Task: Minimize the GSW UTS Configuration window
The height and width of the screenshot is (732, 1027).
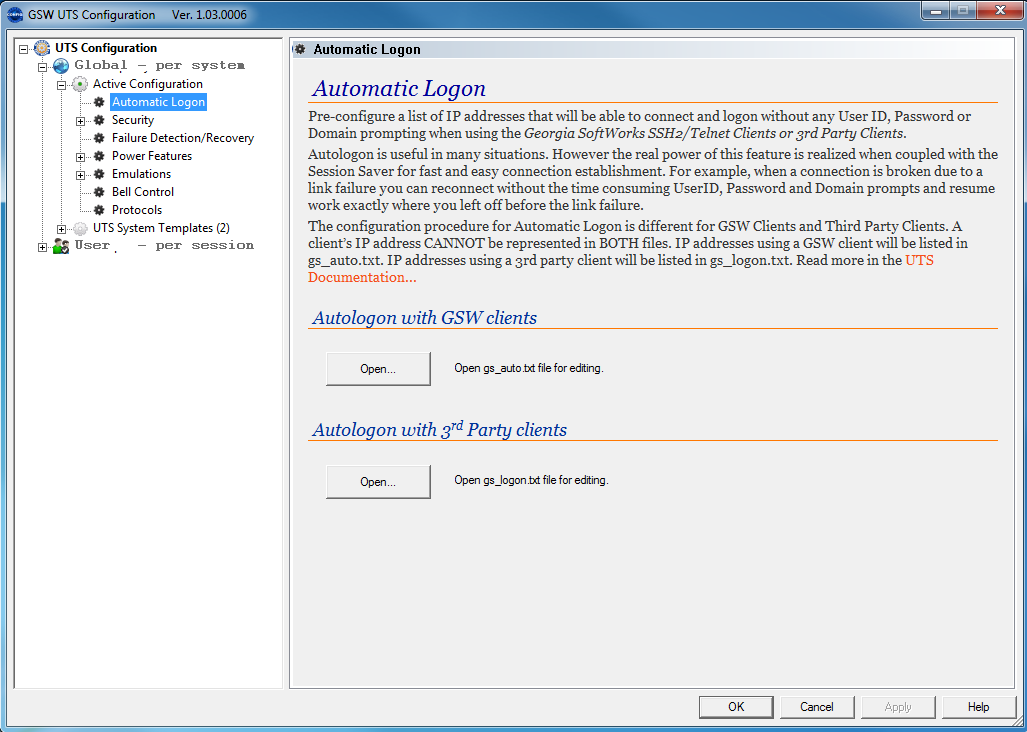Action: pos(937,10)
